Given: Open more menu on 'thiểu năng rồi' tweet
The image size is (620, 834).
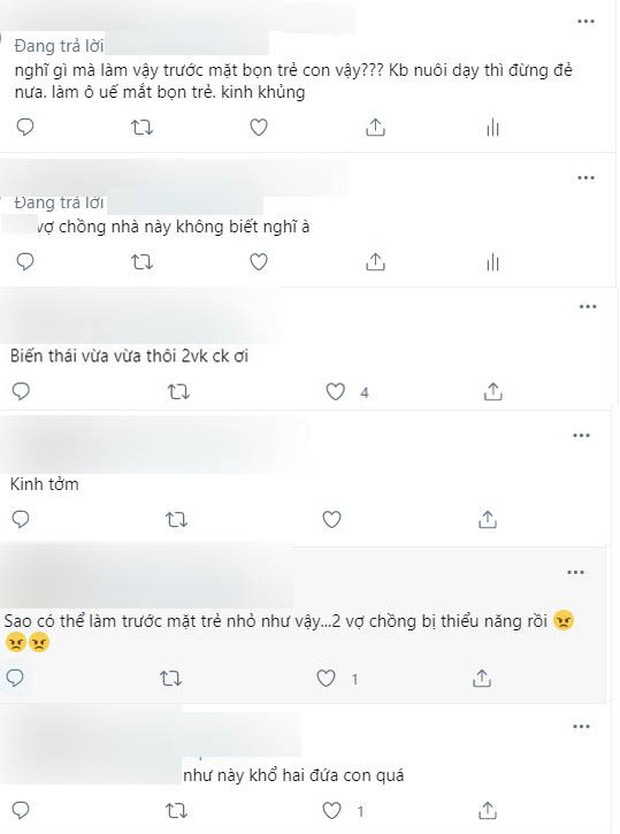Looking at the screenshot, I should tap(575, 573).
